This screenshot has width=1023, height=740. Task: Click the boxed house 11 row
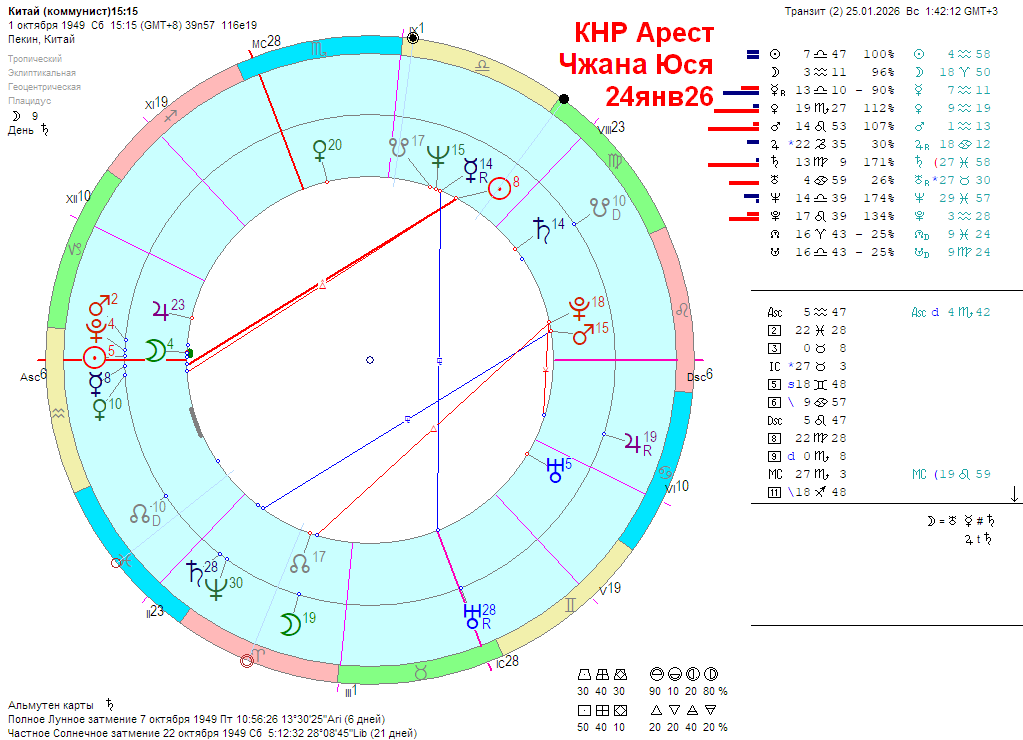click(807, 492)
